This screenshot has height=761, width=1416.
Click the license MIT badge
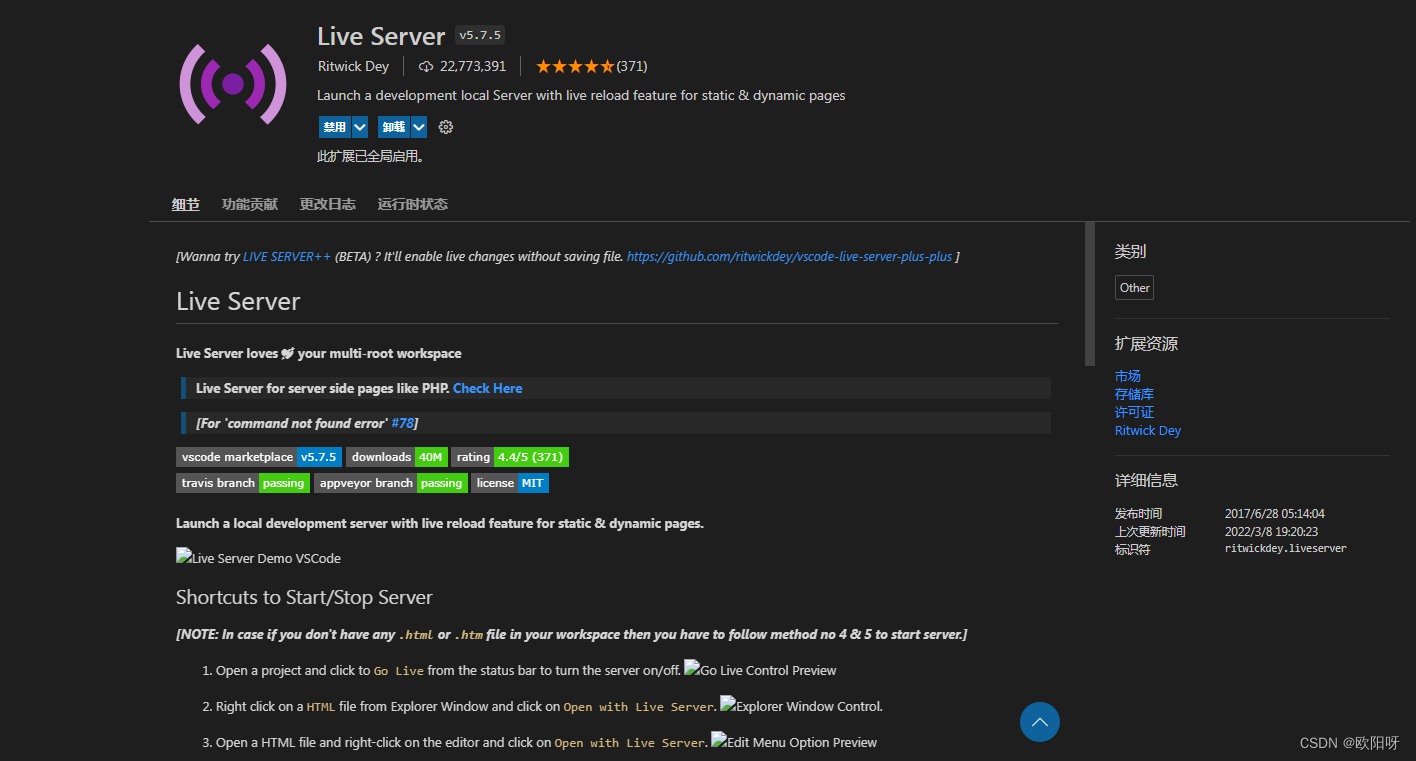coord(510,483)
